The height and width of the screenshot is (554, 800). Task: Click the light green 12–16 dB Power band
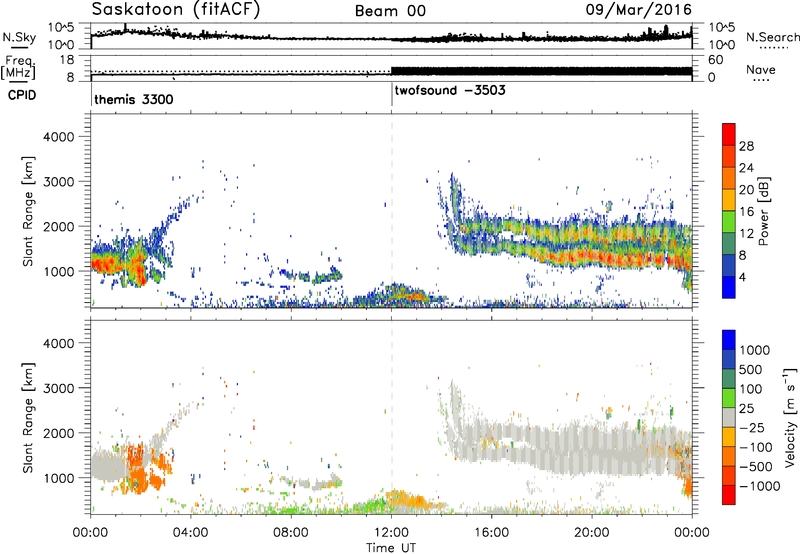tap(729, 221)
